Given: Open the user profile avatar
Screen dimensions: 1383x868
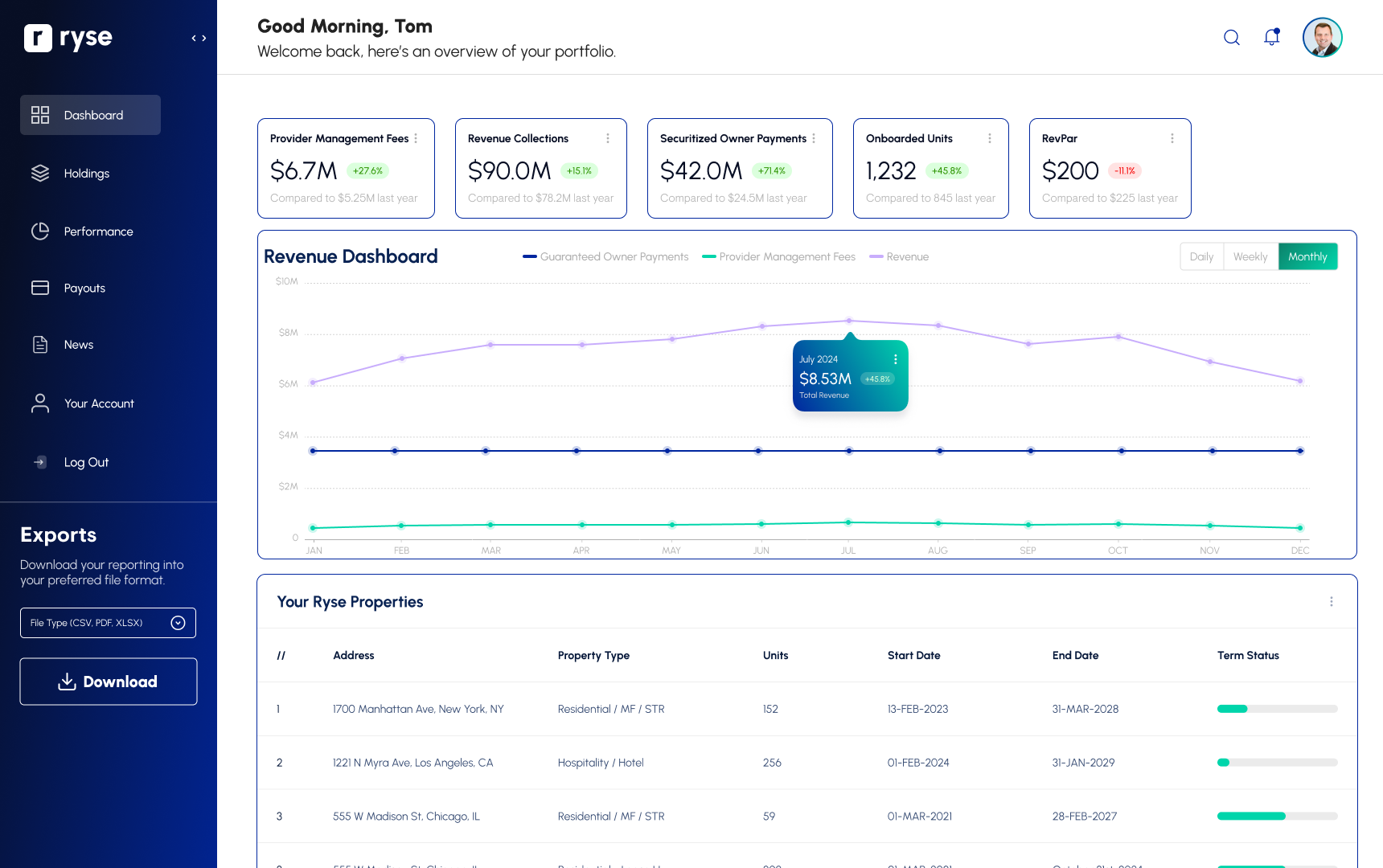Looking at the screenshot, I should pos(1322,38).
